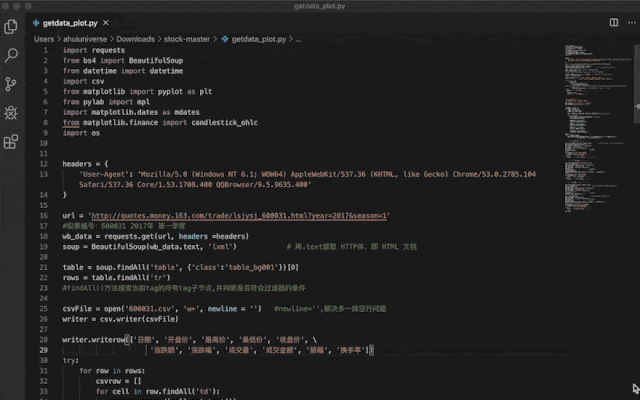
Task: Click 'import os' on line 9
Action: (81, 133)
